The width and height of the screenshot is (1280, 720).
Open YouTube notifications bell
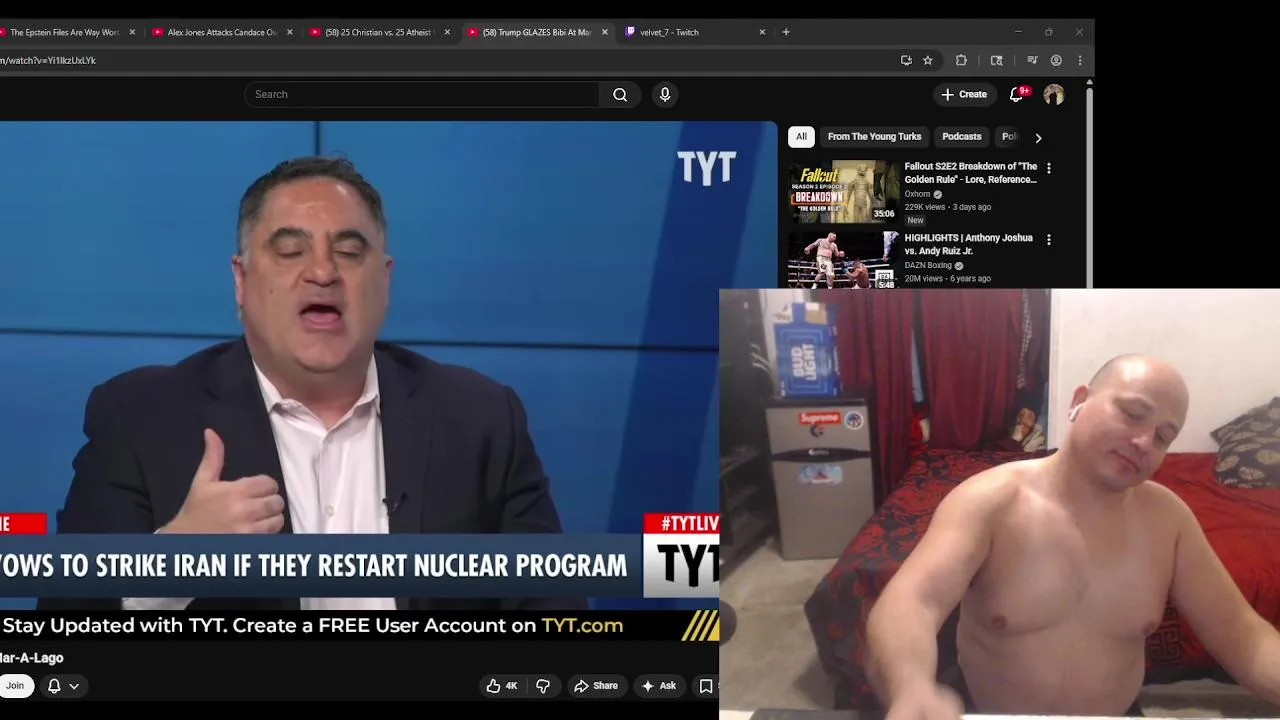pos(1016,94)
